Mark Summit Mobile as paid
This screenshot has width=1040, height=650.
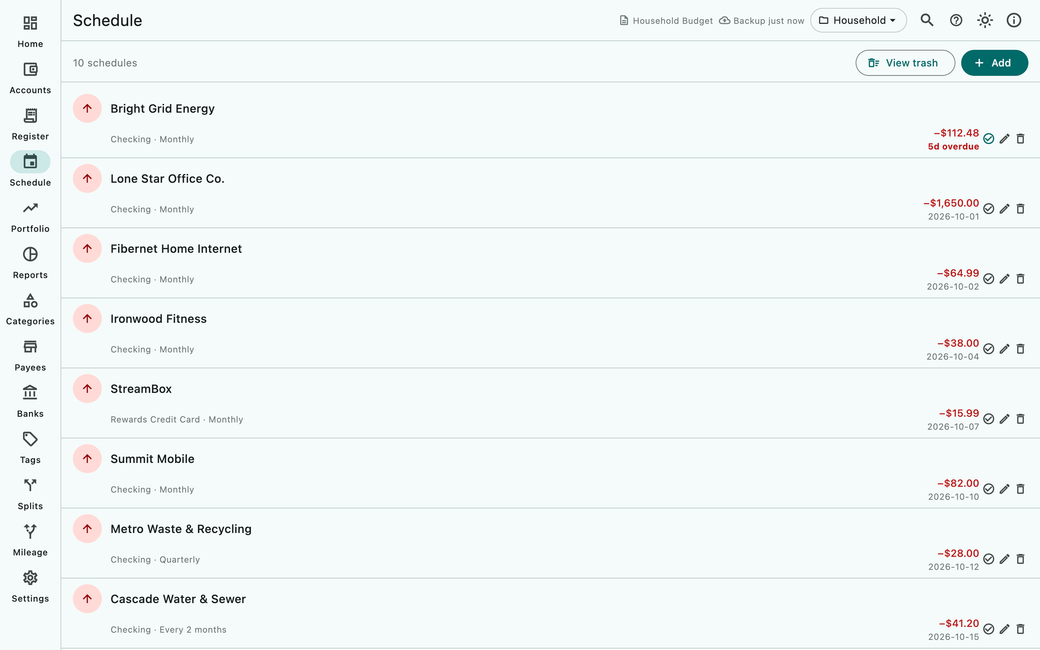pos(988,489)
